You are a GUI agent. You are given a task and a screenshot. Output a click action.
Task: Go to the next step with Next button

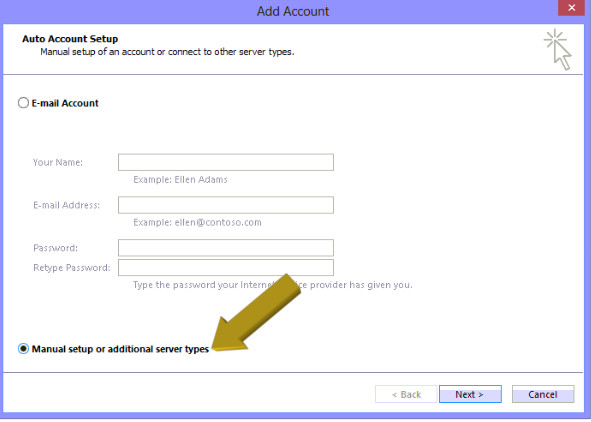click(x=470, y=394)
